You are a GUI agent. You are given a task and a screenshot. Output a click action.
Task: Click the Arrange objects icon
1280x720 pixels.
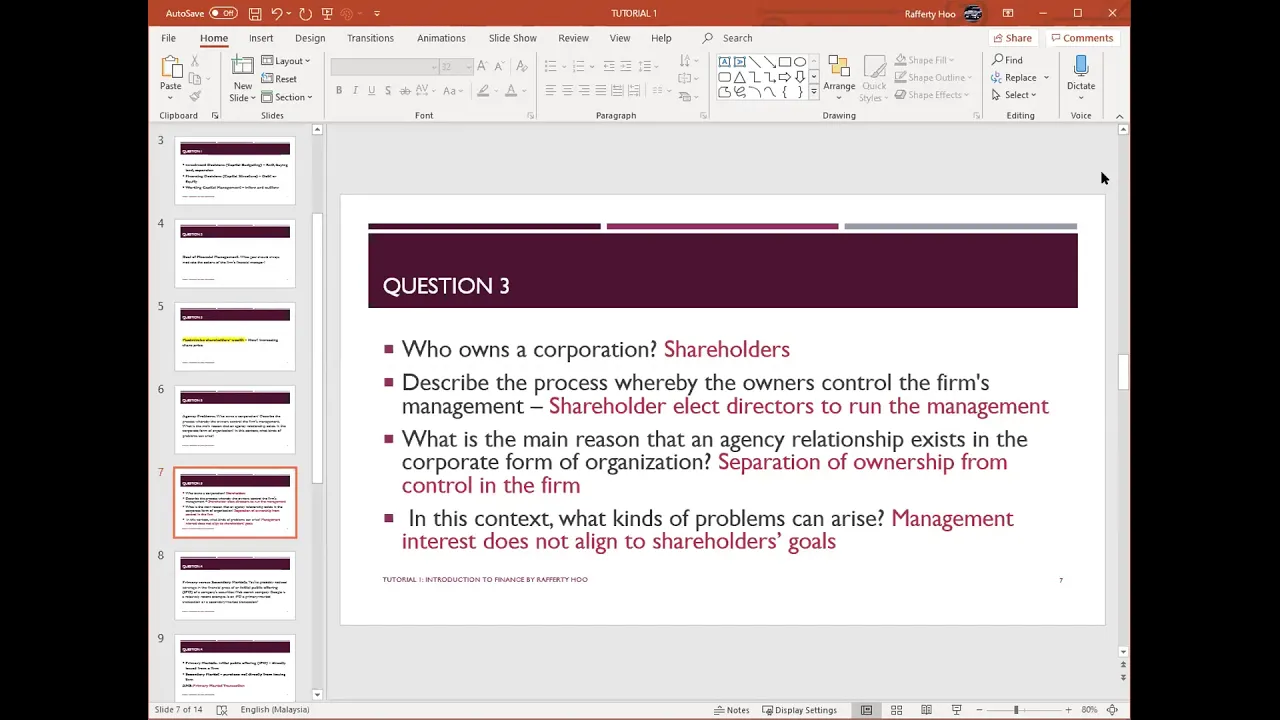(x=839, y=67)
